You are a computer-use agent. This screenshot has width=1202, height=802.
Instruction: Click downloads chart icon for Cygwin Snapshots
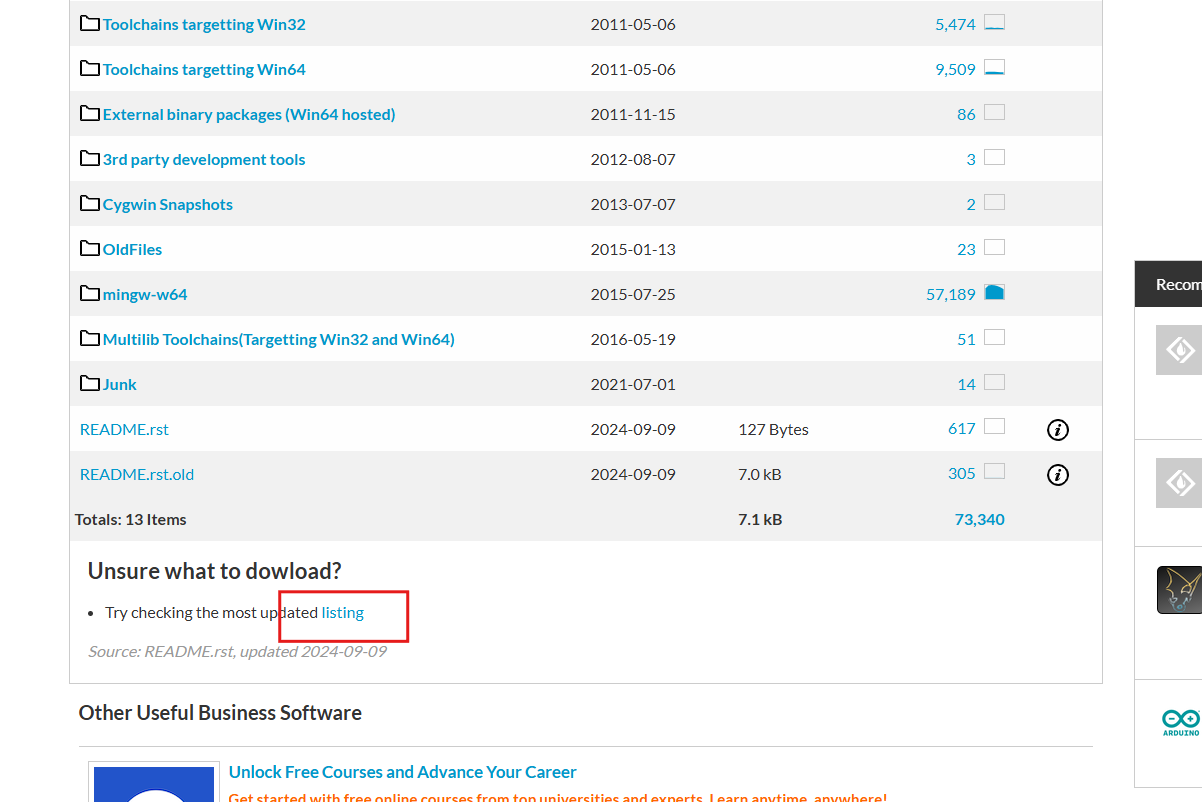coord(994,202)
